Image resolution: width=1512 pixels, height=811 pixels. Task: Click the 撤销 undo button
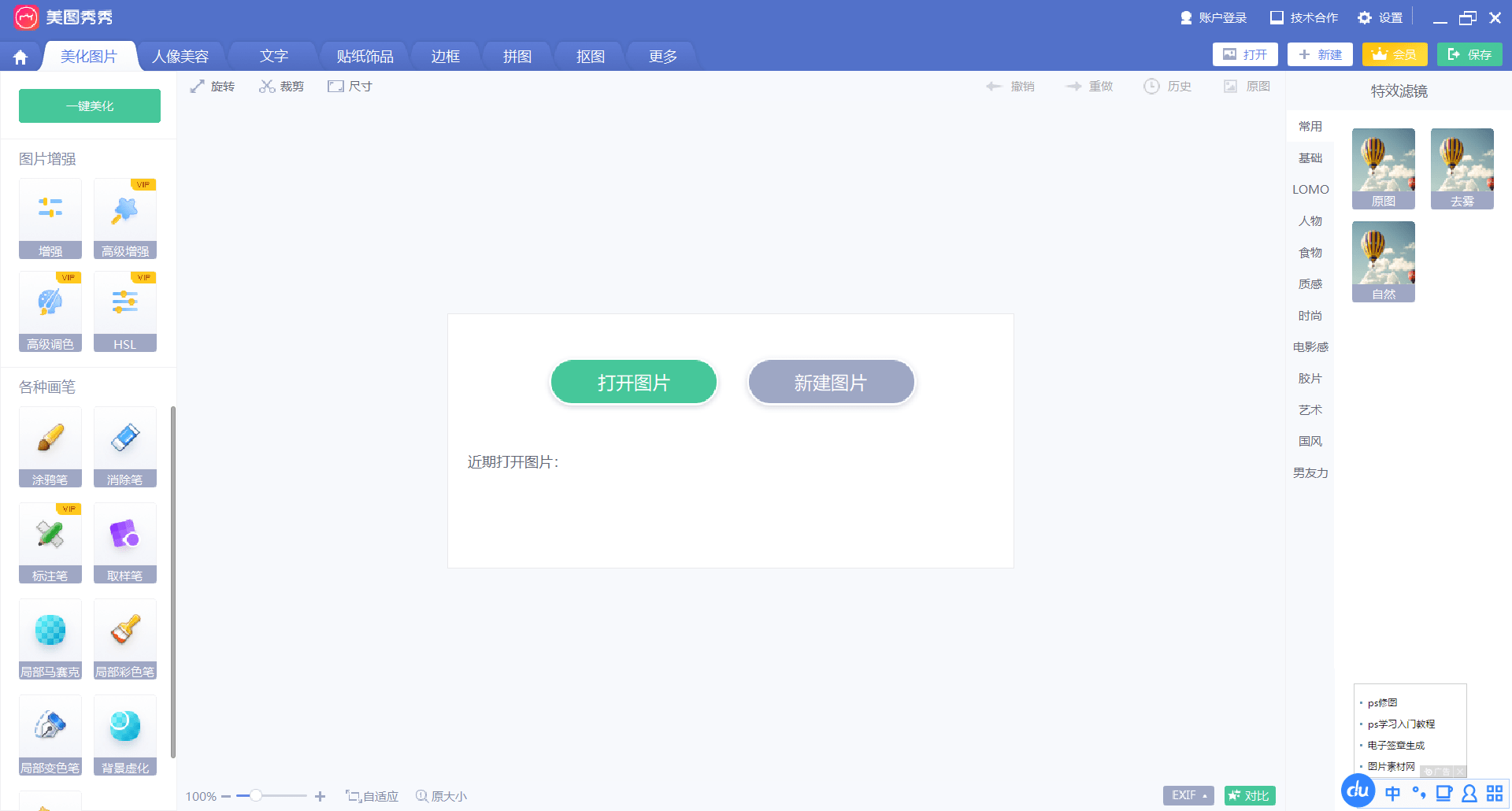click(1010, 87)
